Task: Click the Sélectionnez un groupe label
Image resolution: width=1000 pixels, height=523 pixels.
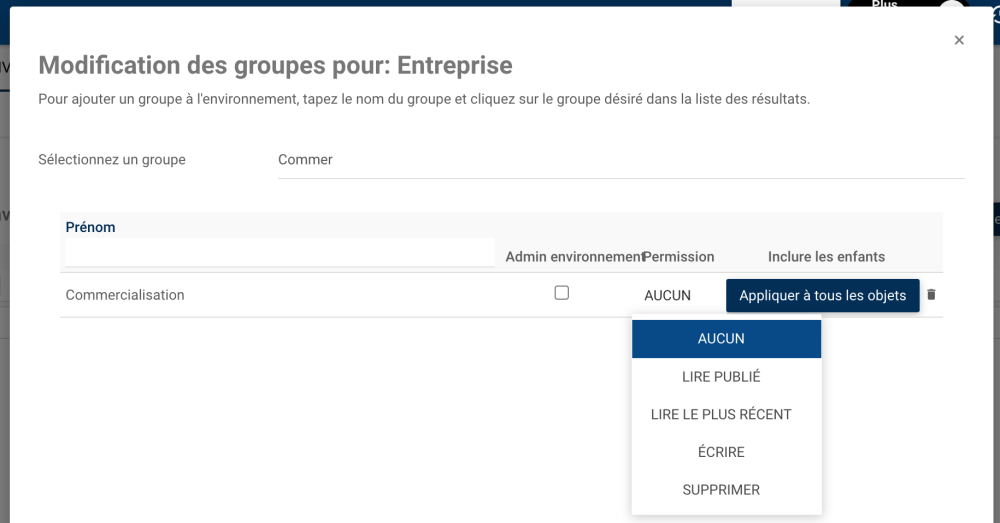Action: point(112,160)
